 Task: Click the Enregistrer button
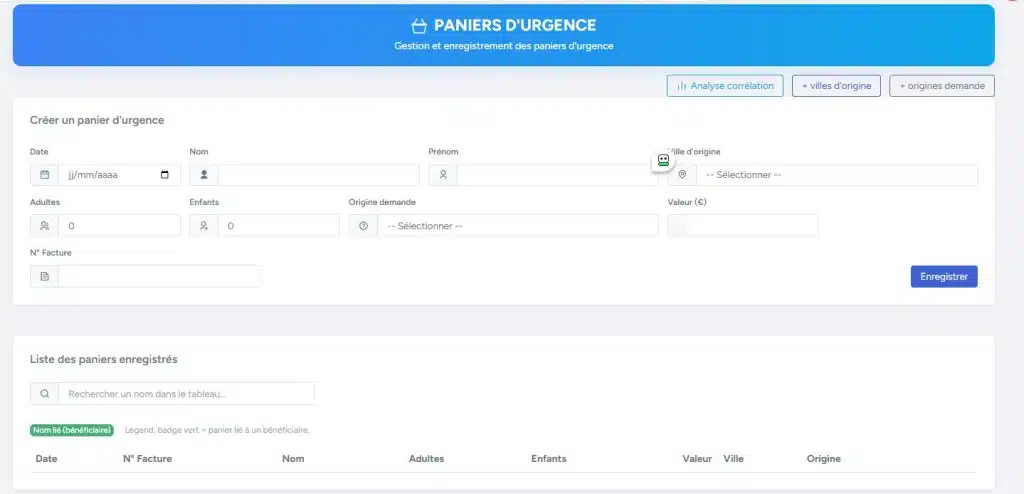[x=944, y=276]
